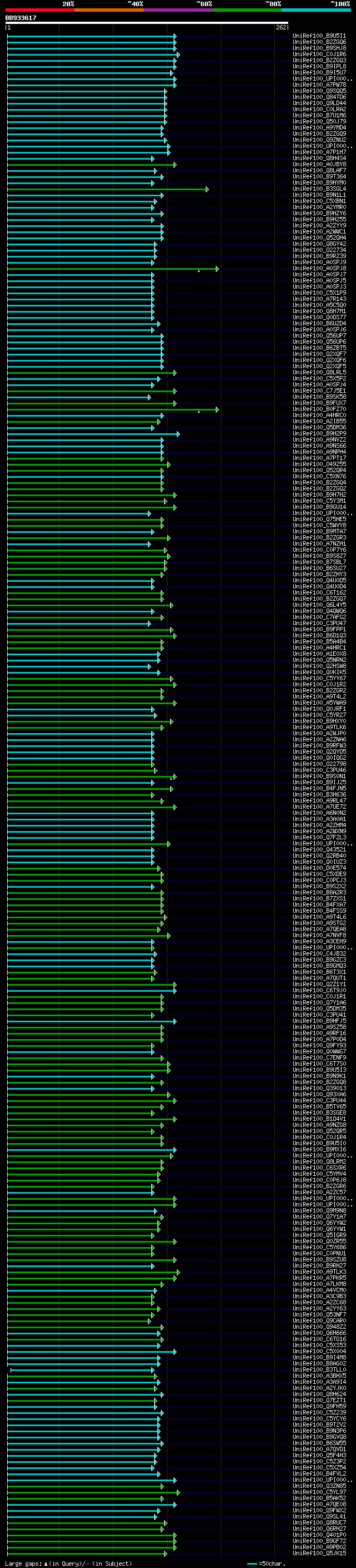The width and height of the screenshot is (356, 1568).
Task: Open hit label UniRef100_B0FZ70
Action: (x=319, y=409)
